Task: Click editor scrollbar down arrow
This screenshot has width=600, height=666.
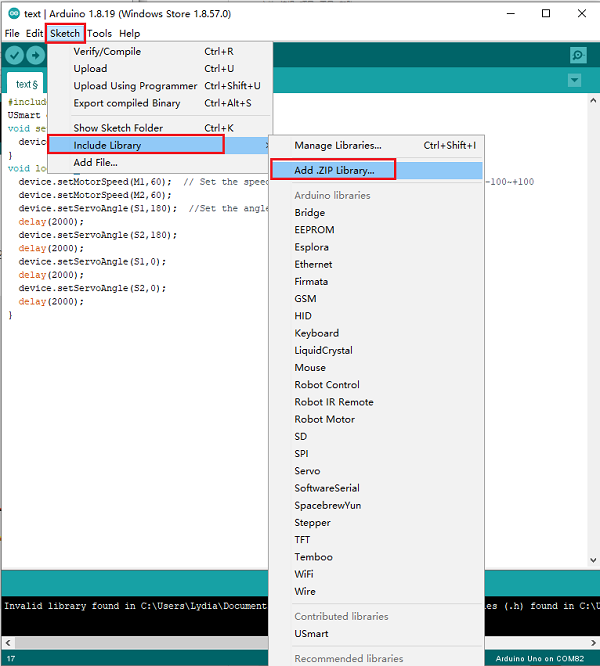Action: [x=593, y=560]
